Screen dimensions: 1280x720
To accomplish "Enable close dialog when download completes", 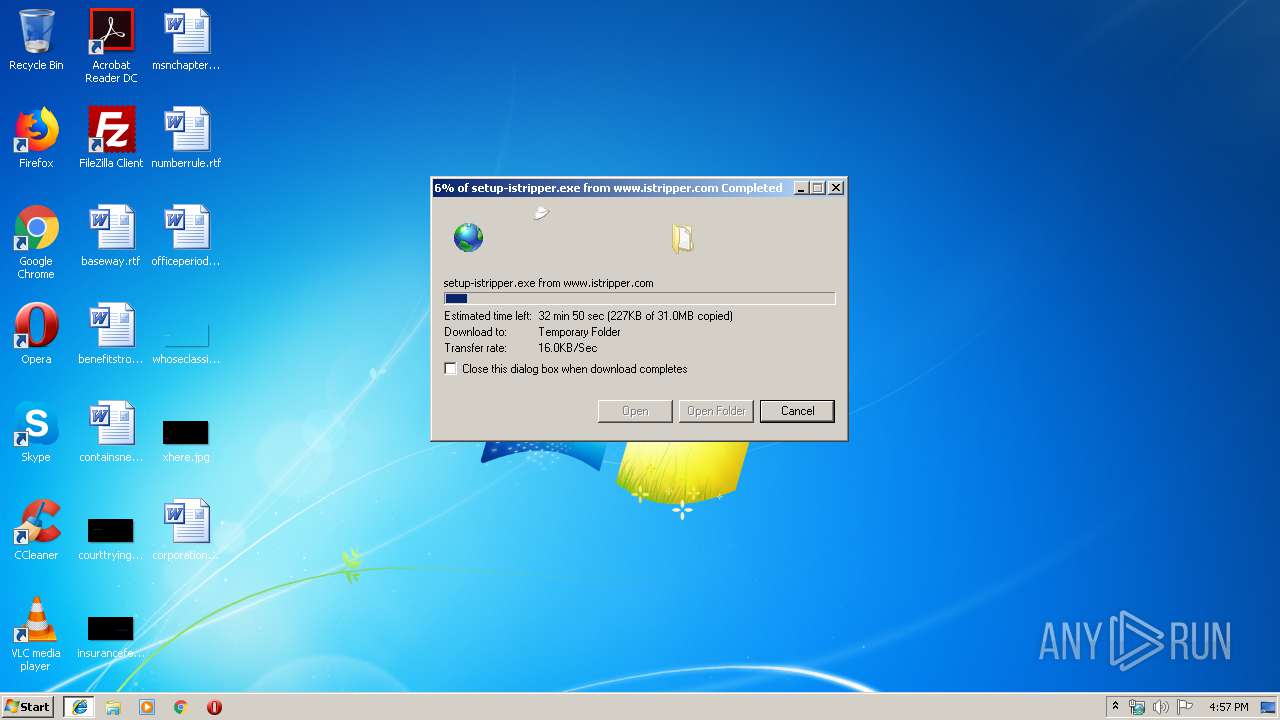I will click(x=451, y=369).
